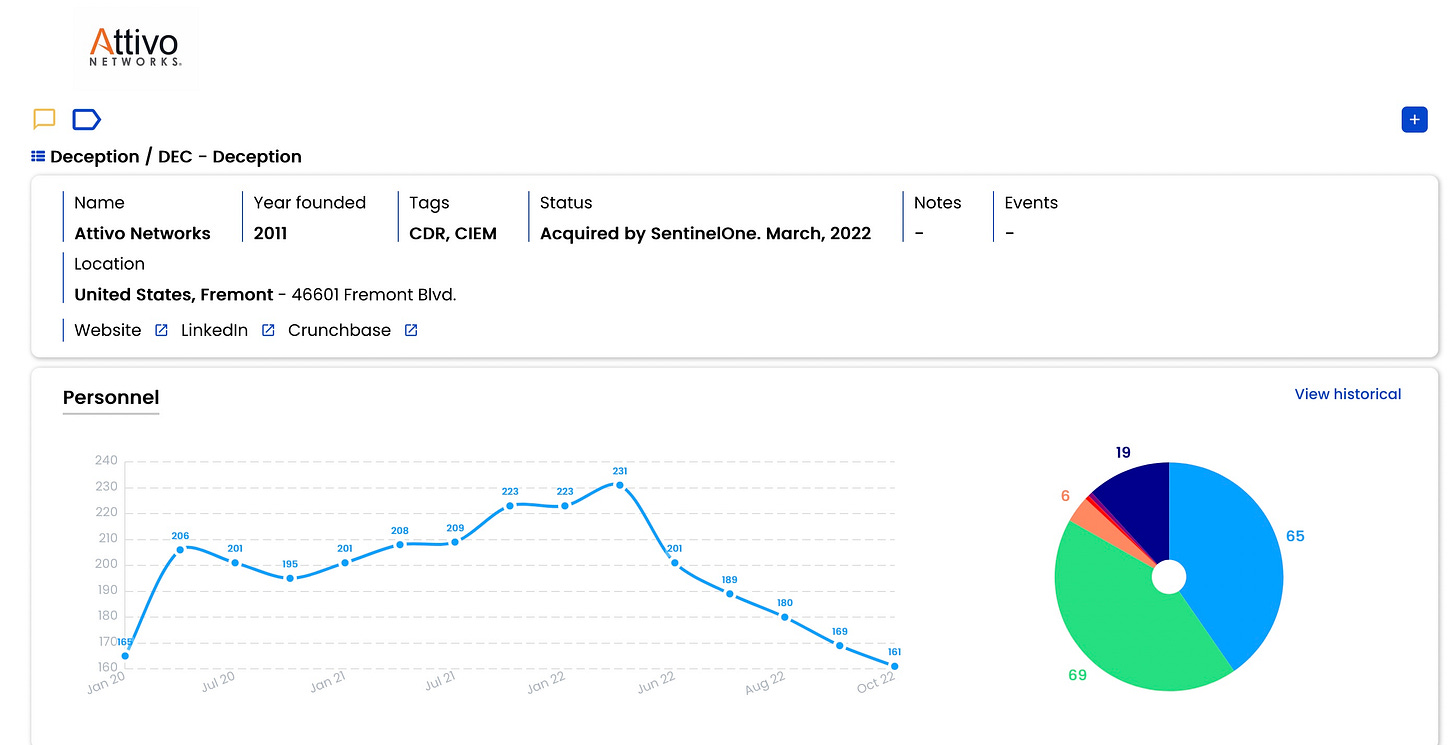Image resolution: width=1456 pixels, height=745 pixels.
Task: Click the 209 data point on chart
Action: [455, 542]
